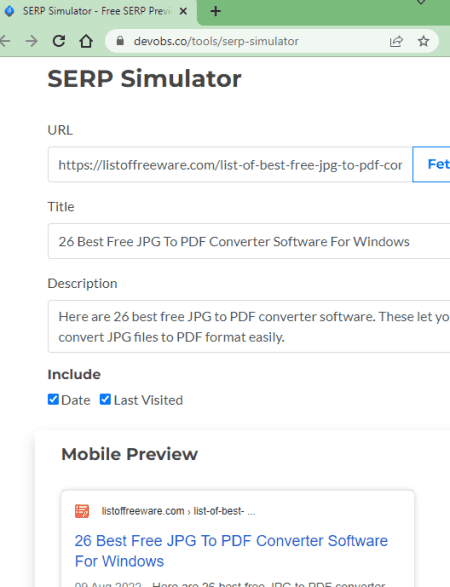Click the Fetch button next to URL

coord(431,164)
